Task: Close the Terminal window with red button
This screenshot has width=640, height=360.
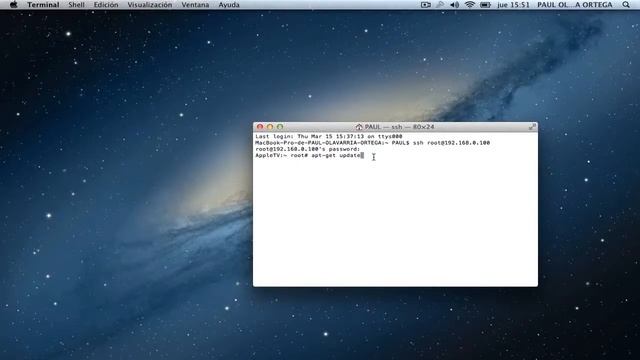Action: 260,127
